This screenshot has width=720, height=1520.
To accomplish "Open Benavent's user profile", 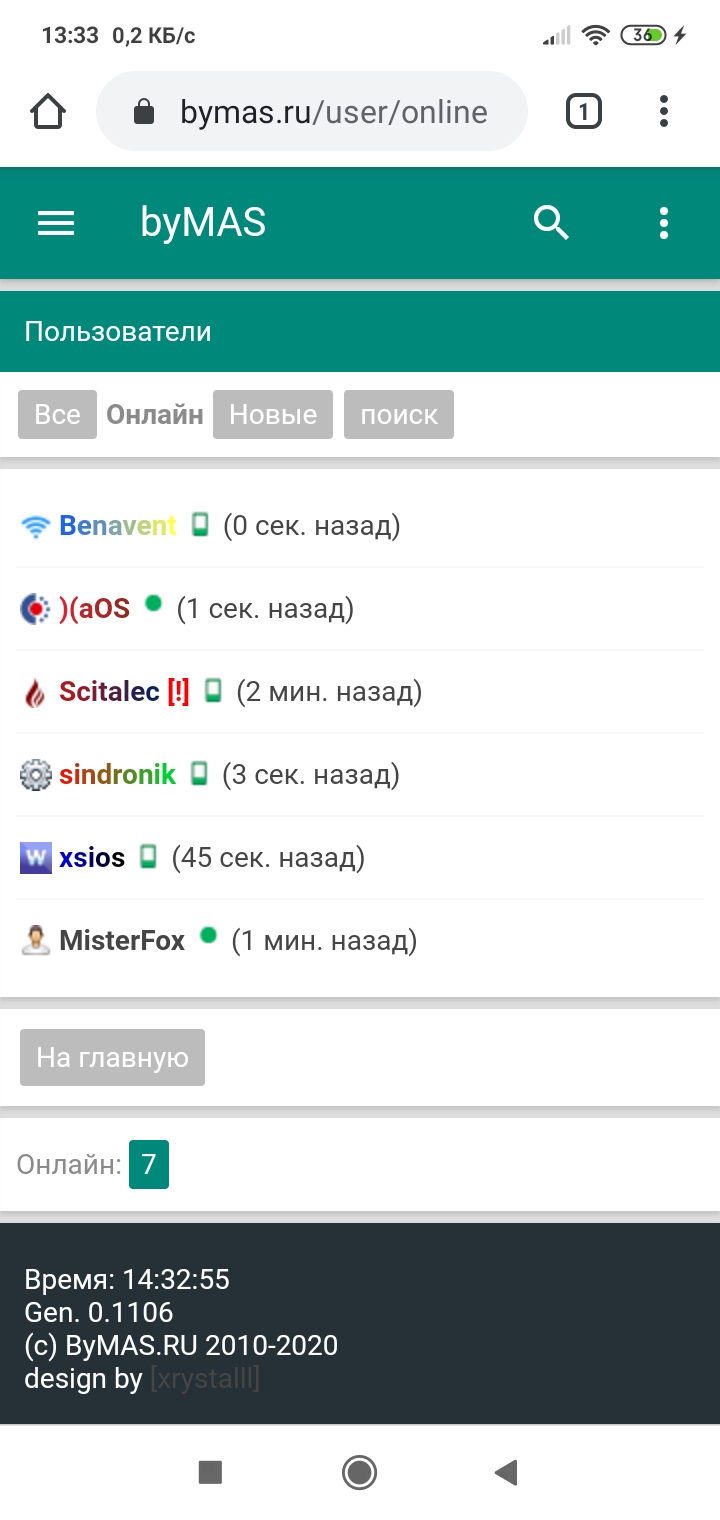I will pyautogui.click(x=118, y=525).
